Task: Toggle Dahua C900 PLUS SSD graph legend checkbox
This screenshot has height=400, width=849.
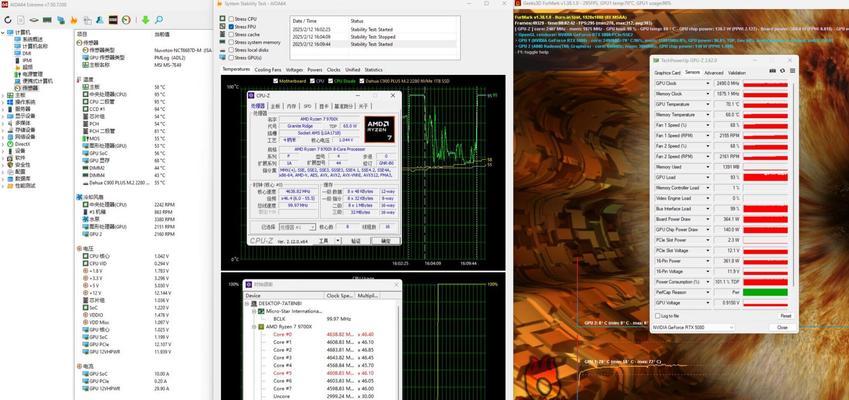Action: 362,81
